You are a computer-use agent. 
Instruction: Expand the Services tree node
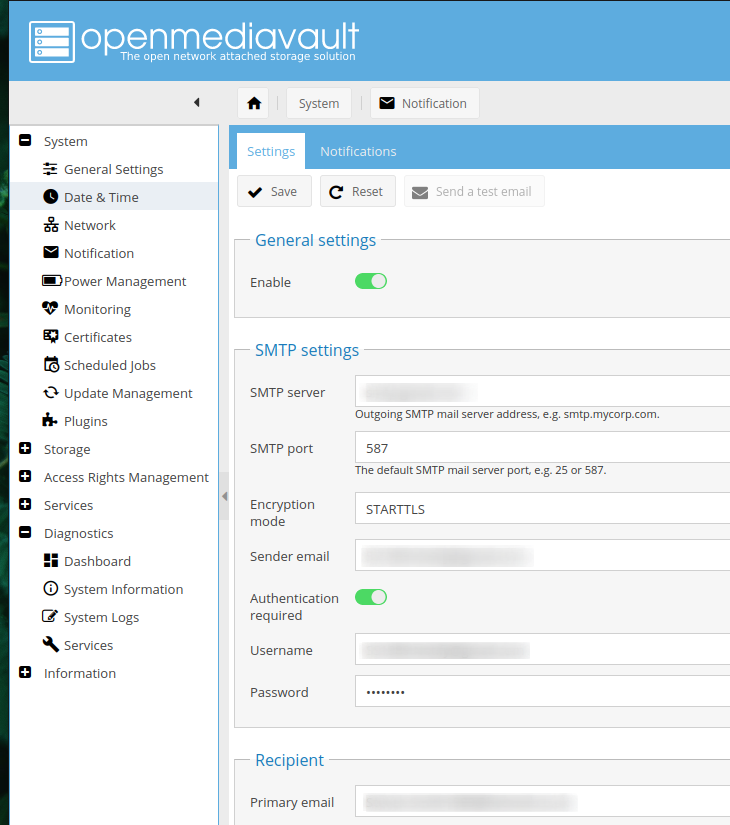click(25, 504)
